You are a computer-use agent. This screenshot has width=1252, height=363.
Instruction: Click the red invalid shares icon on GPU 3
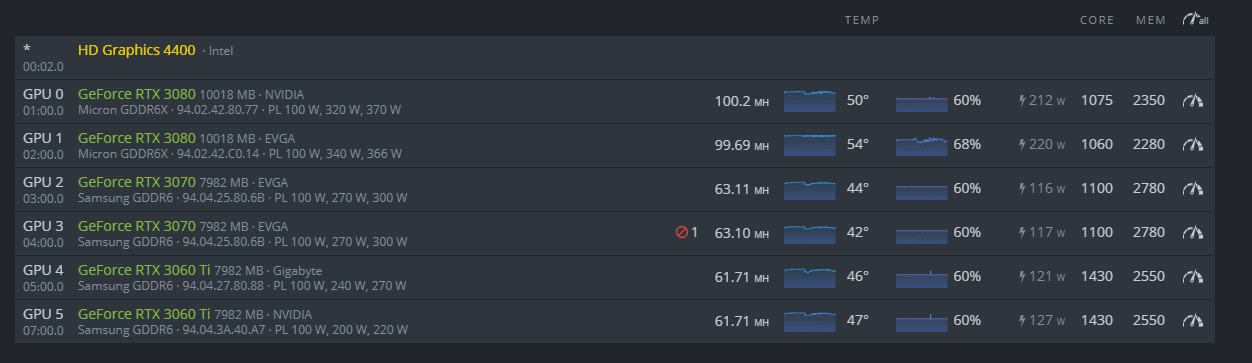[682, 233]
